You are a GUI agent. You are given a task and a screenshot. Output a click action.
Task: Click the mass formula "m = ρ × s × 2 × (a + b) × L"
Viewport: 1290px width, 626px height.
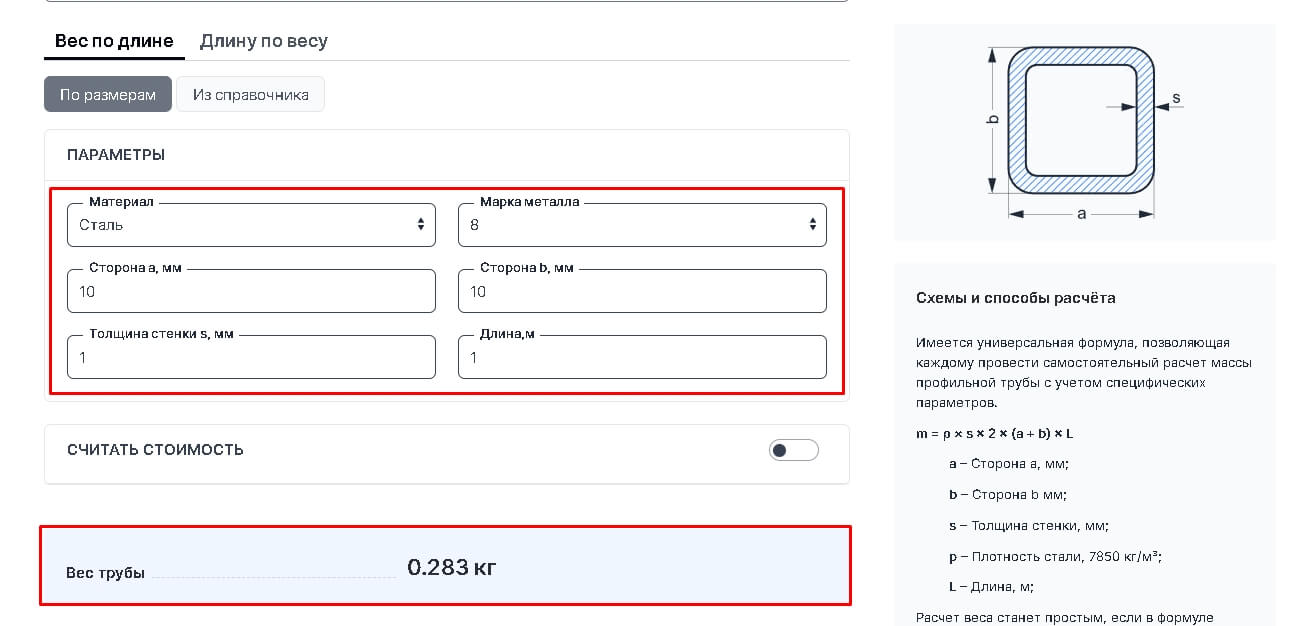[x=994, y=434]
